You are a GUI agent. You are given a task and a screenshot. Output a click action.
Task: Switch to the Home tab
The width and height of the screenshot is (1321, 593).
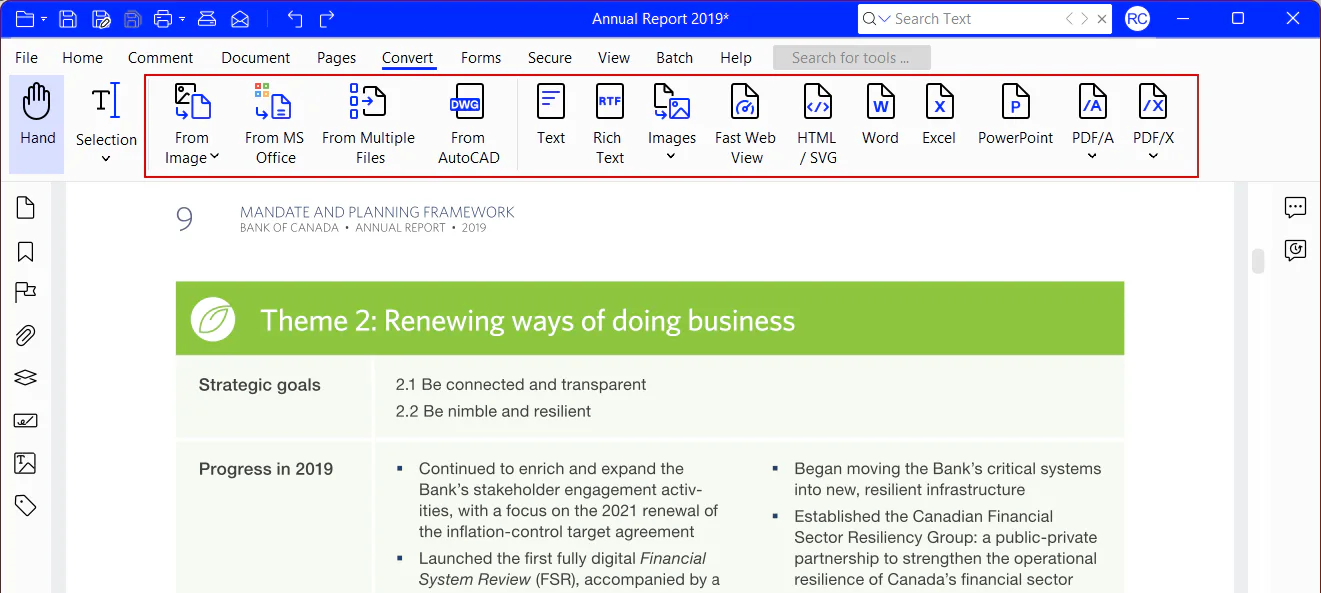pyautogui.click(x=82, y=58)
